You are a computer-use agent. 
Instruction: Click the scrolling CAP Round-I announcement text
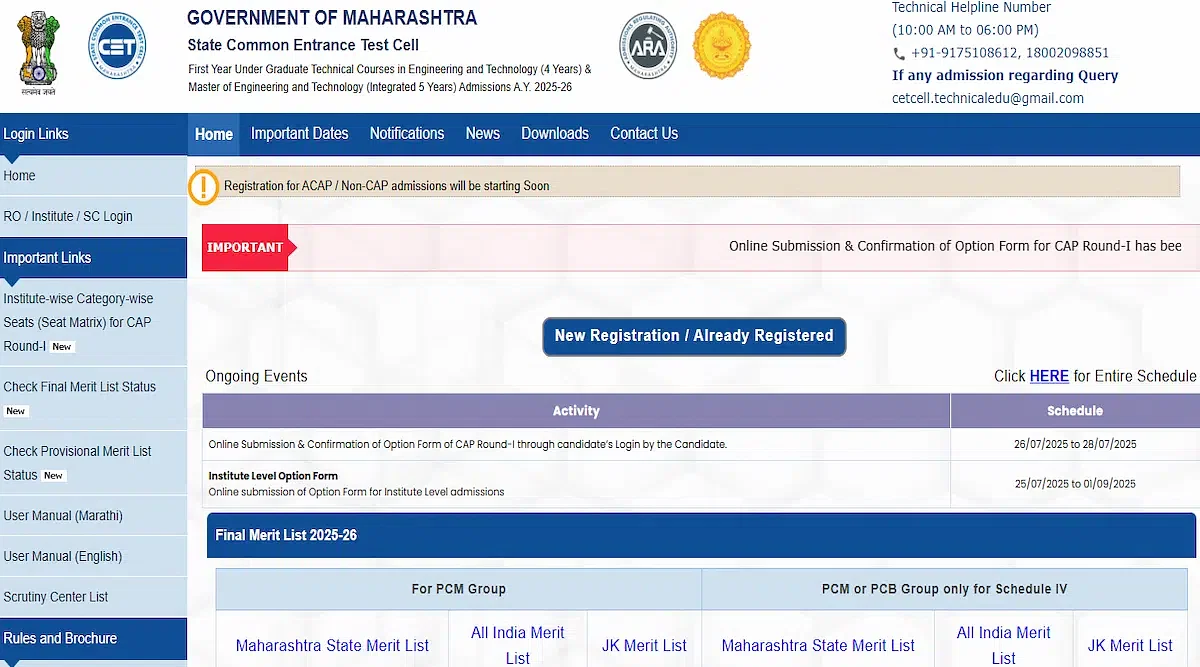point(955,246)
